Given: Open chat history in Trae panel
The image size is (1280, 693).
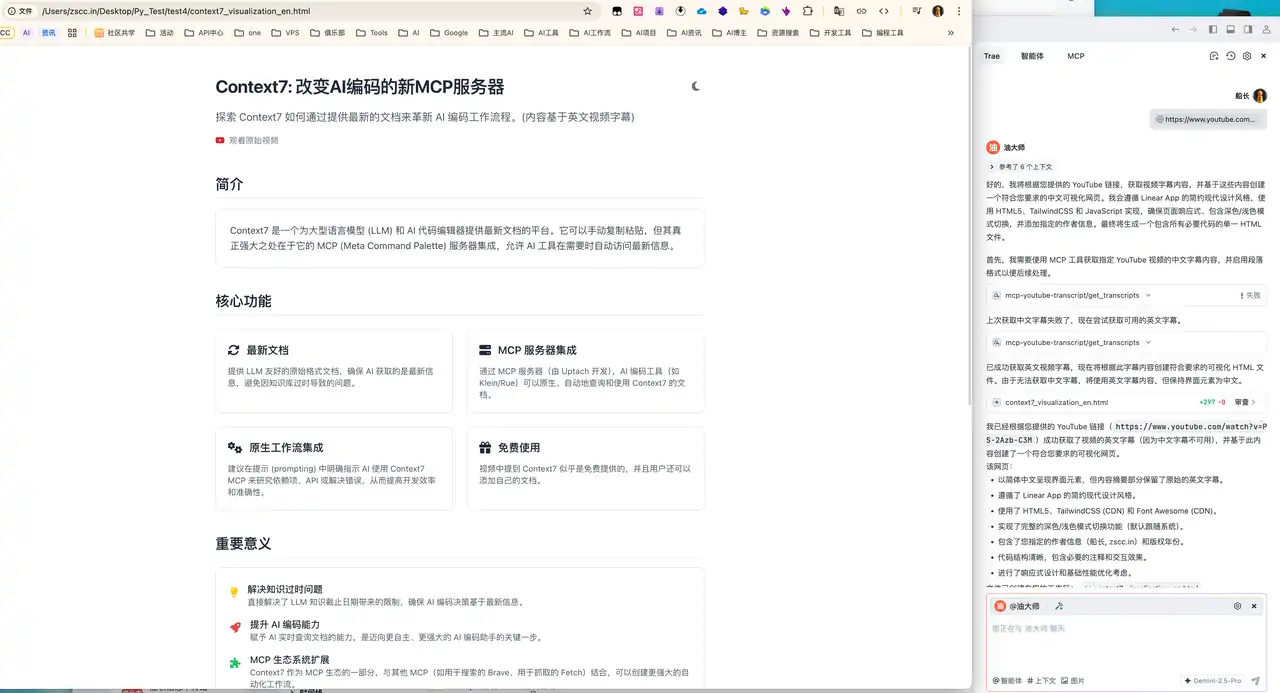Looking at the screenshot, I should tap(1231, 56).
